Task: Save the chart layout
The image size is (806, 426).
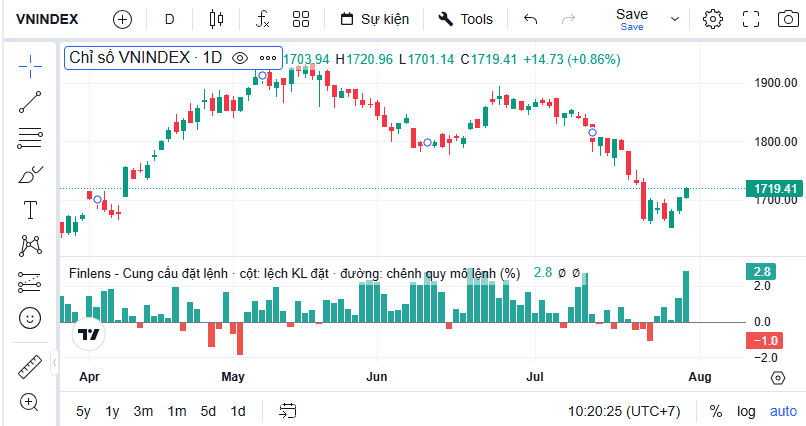Action: coord(632,20)
